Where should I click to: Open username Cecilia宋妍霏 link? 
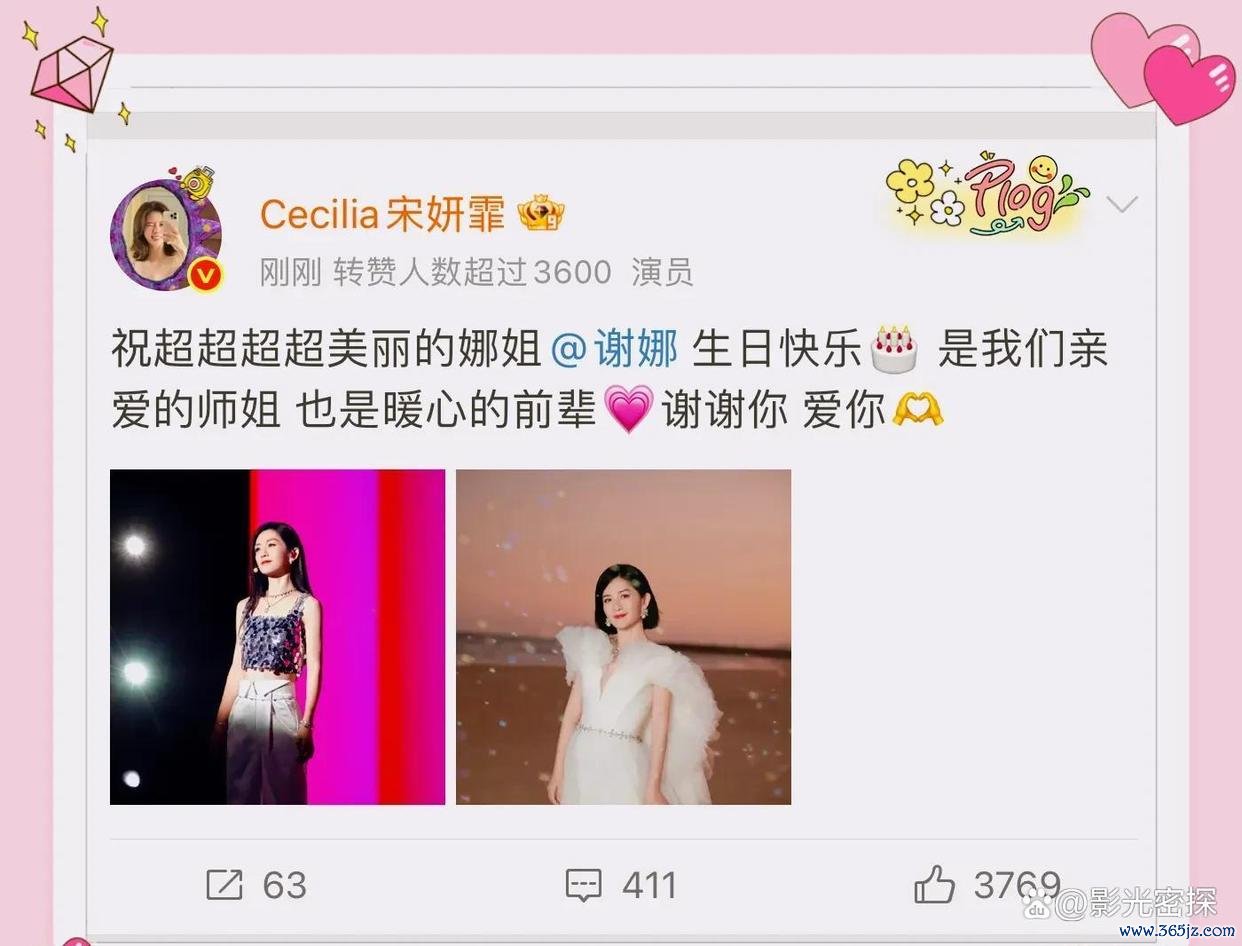pos(383,213)
